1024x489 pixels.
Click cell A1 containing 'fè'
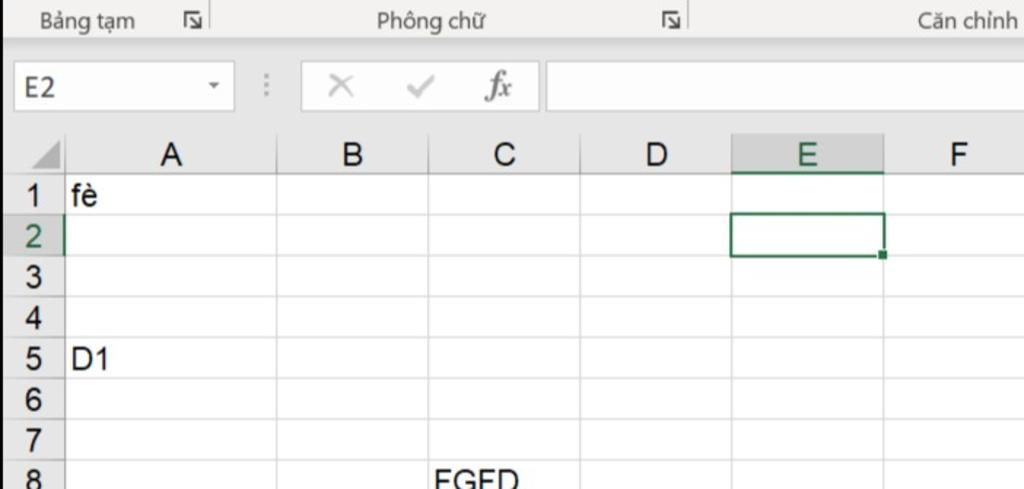tap(171, 195)
